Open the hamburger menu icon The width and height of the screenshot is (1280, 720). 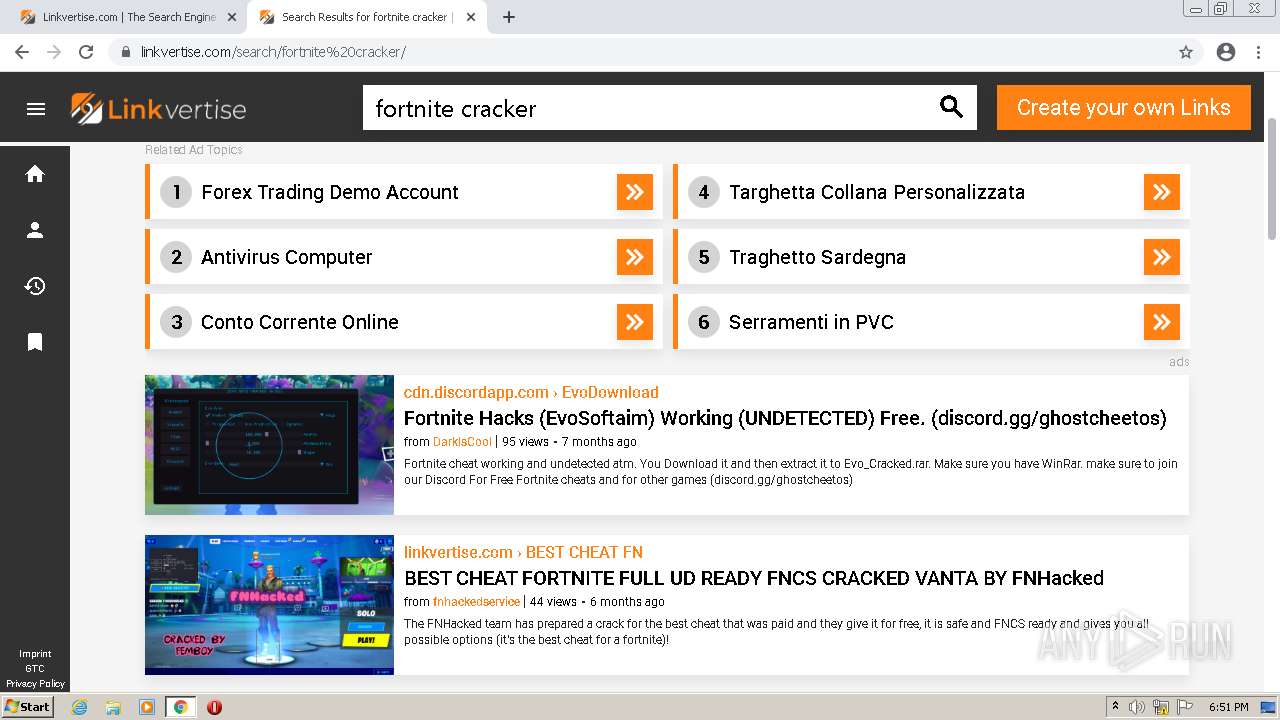(36, 109)
